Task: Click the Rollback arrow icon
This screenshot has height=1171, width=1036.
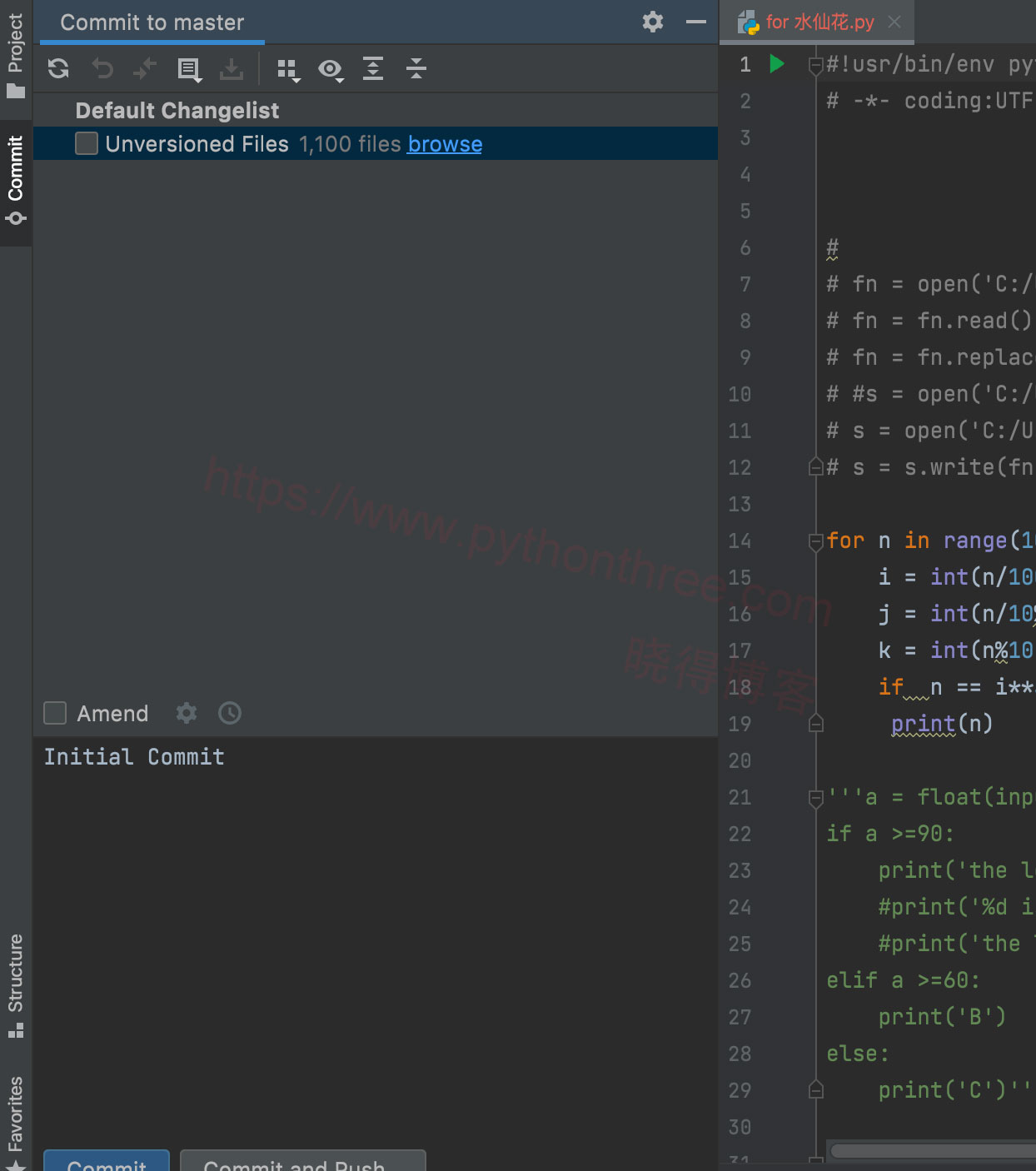Action: click(x=102, y=68)
